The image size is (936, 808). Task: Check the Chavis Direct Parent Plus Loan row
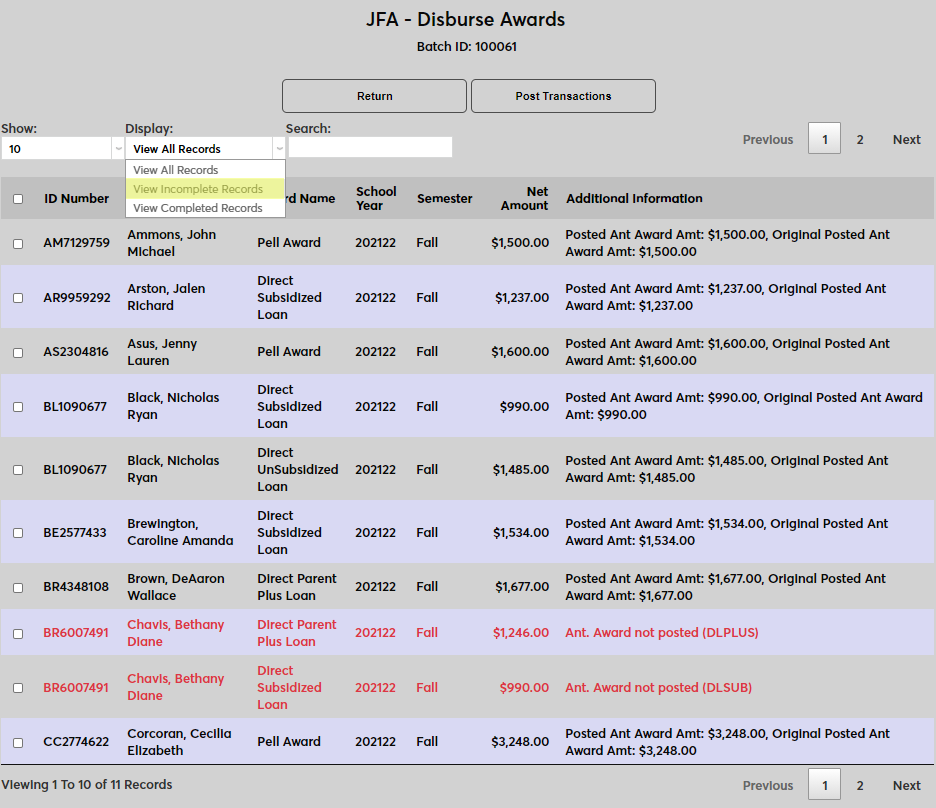point(18,633)
